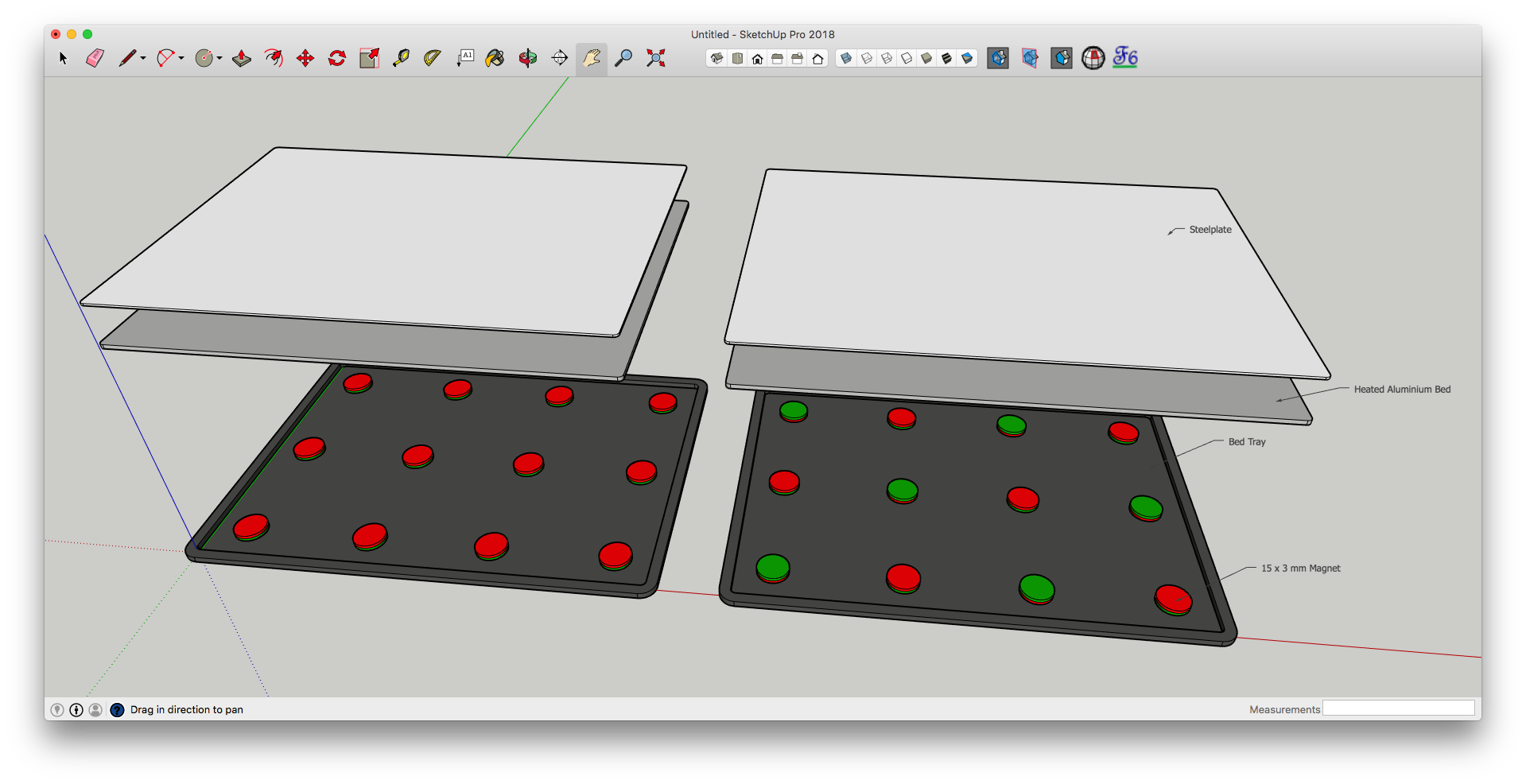Image resolution: width=1526 pixels, height=784 pixels.
Task: Select the Rotate tool
Action: (x=337, y=58)
